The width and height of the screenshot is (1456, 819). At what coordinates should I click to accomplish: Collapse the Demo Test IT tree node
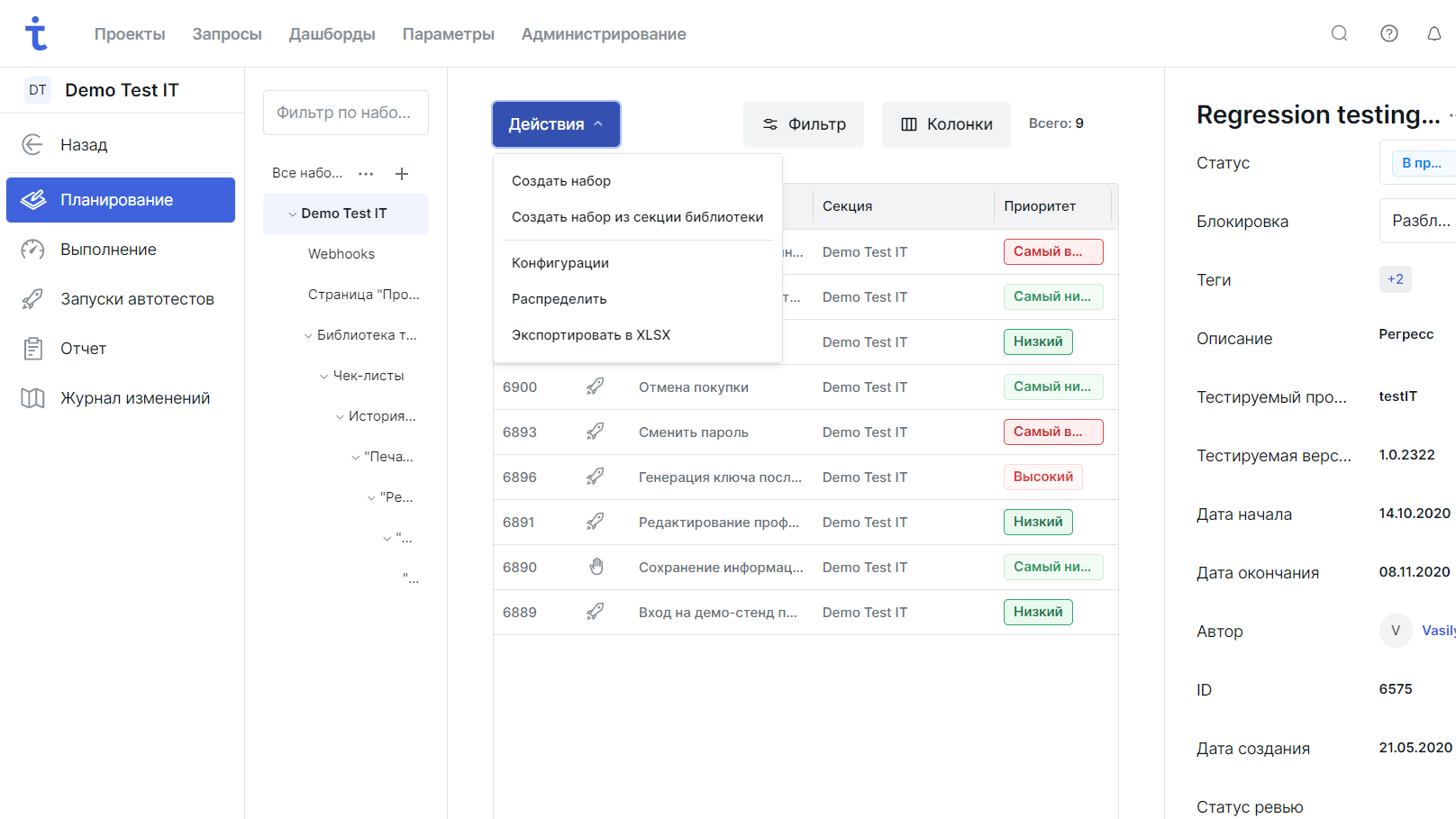(x=292, y=214)
